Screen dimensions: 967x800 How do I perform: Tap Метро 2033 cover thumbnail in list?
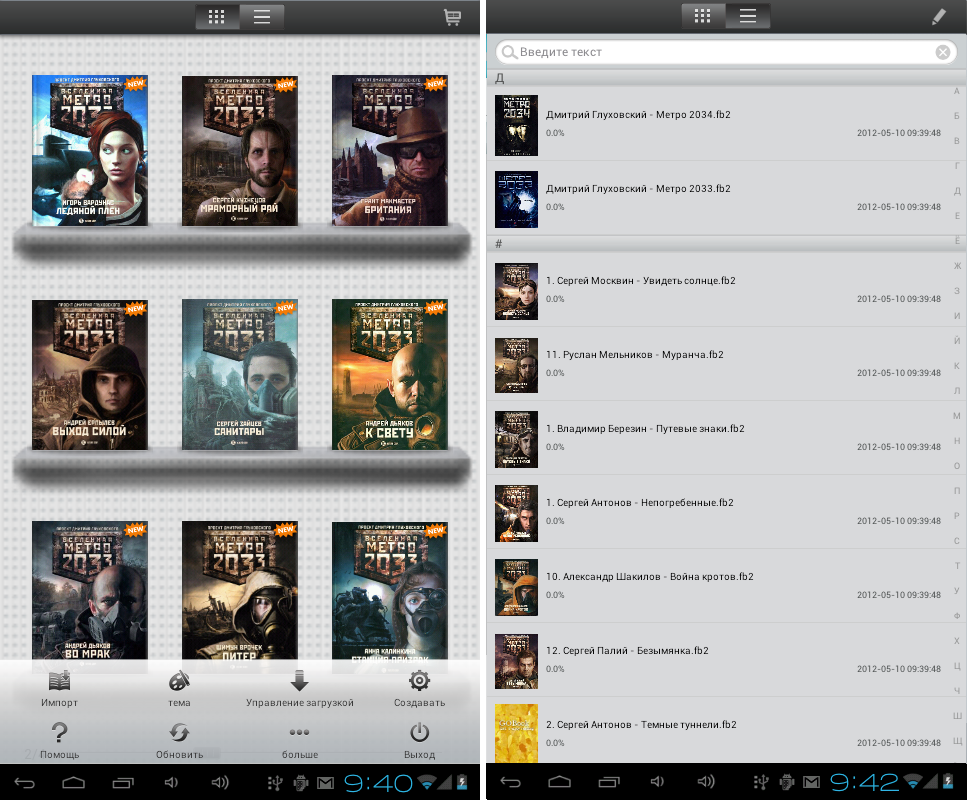point(516,199)
